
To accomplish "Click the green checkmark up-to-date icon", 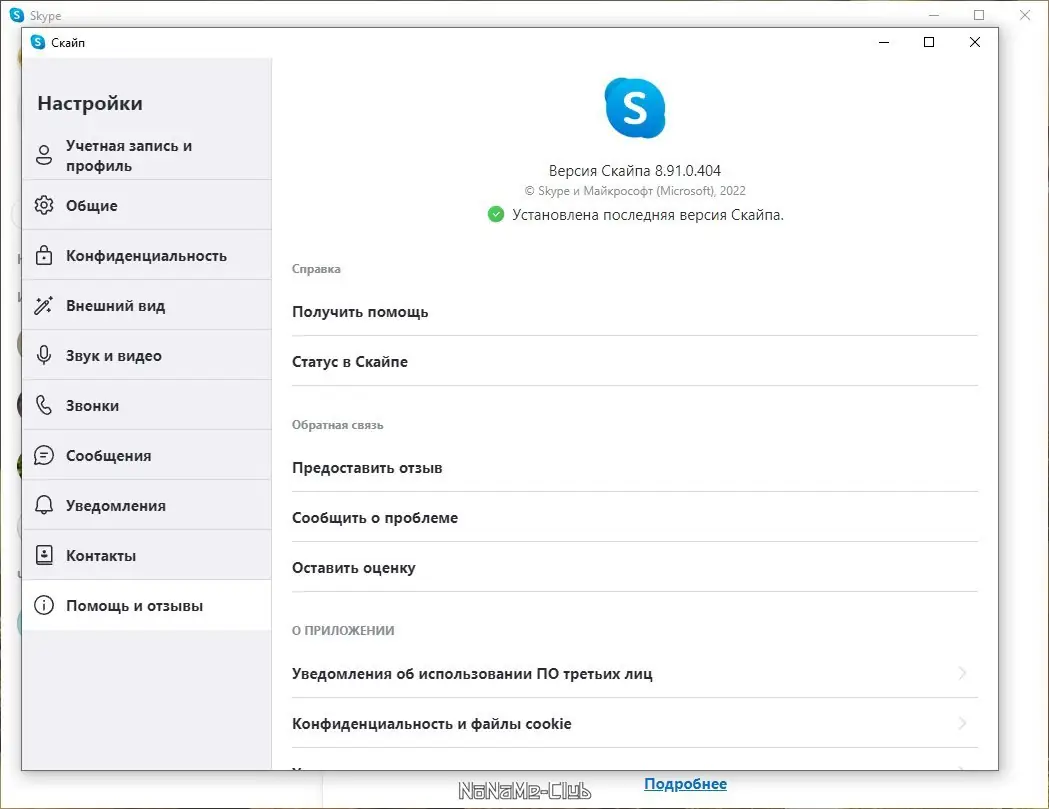I will (496, 215).
